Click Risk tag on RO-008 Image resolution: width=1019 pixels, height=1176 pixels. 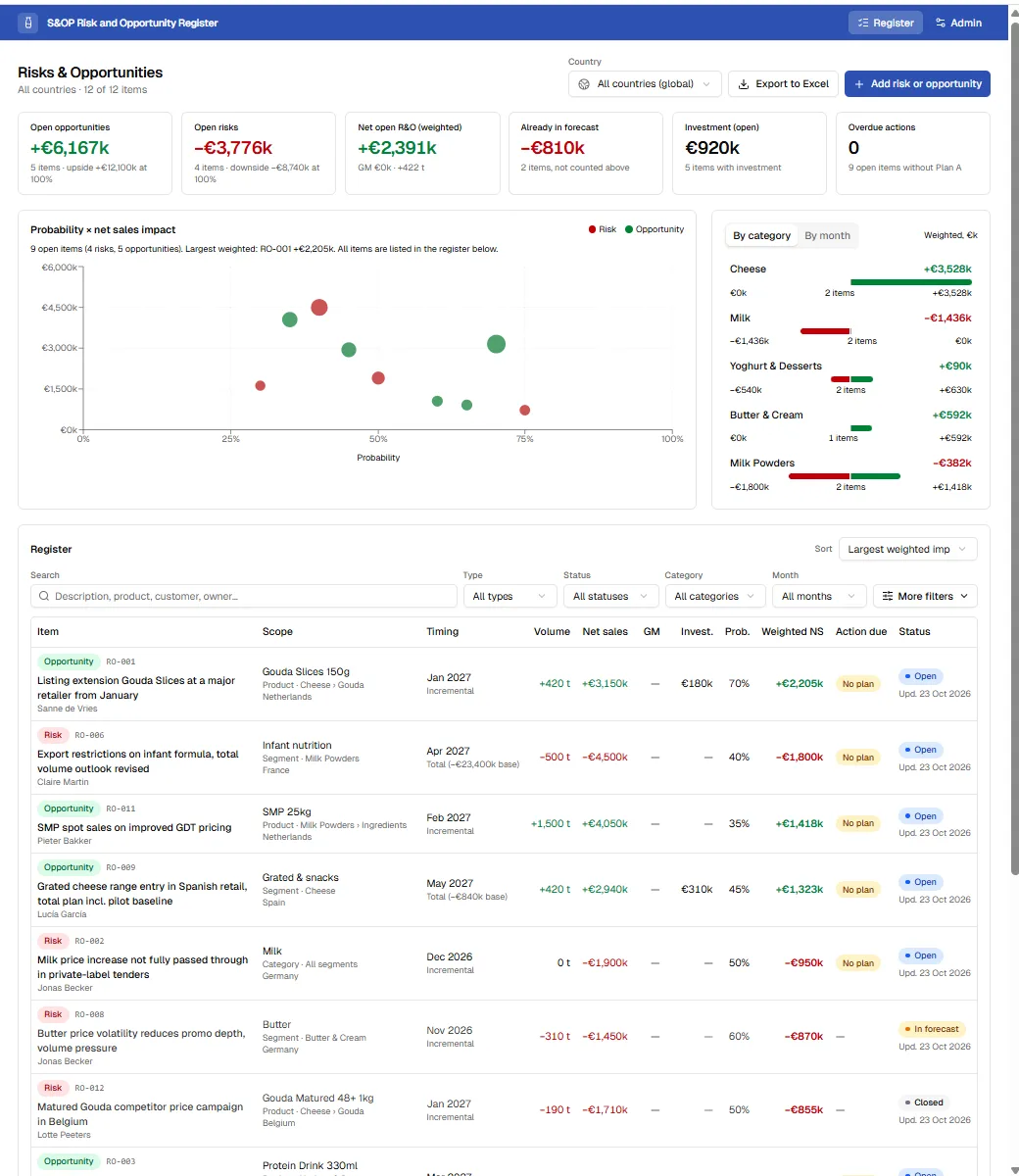click(x=53, y=1014)
